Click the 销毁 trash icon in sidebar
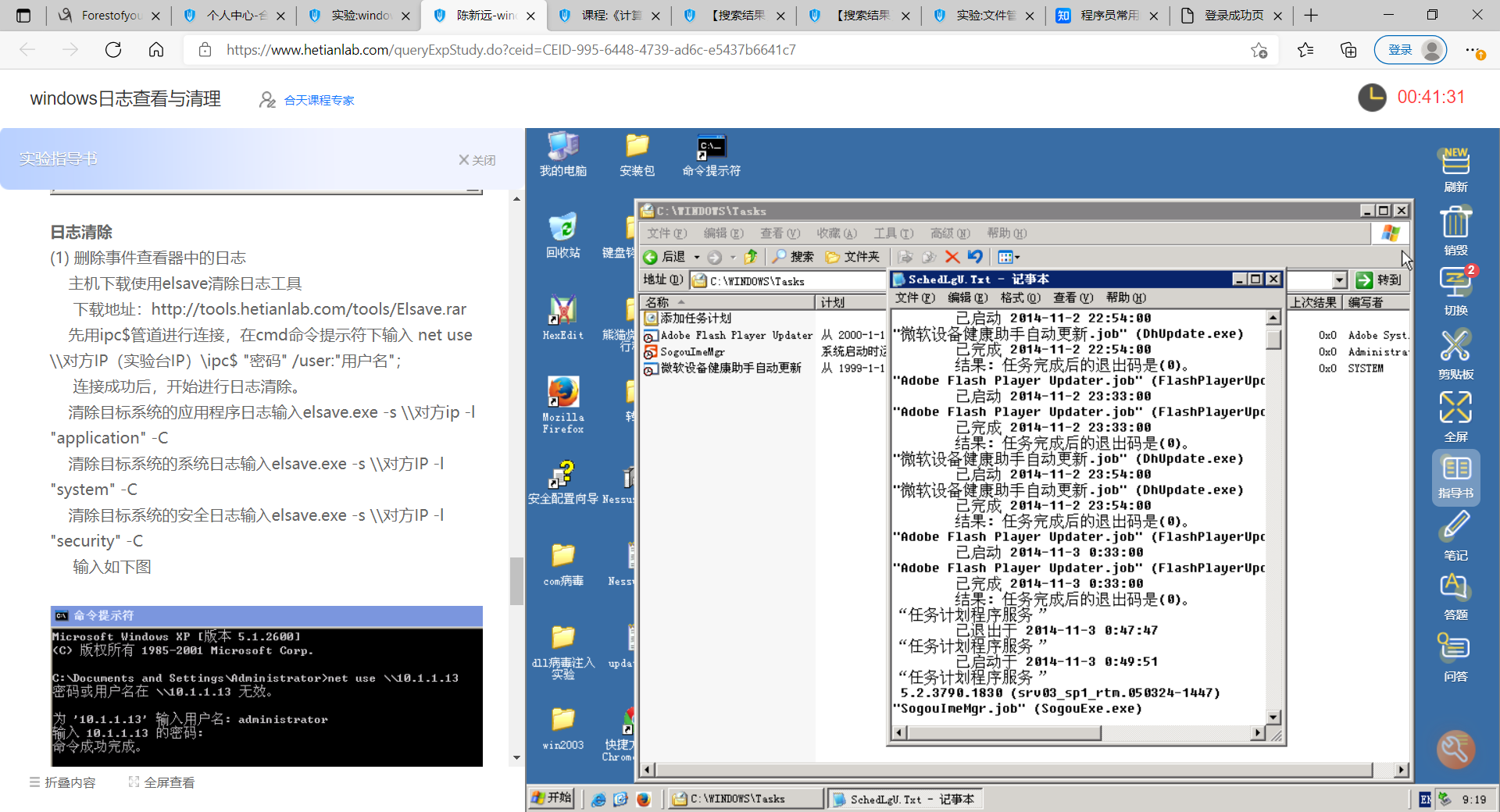This screenshot has height=812, width=1500. click(1455, 231)
